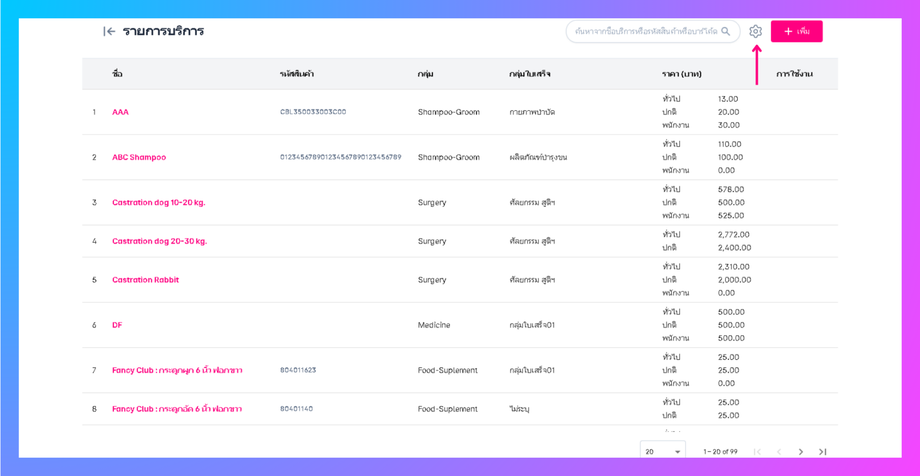Viewport: 920px width, 476px height.
Task: Click Shampoo-Groom group in ABC Shampoo row
Action: click(449, 157)
